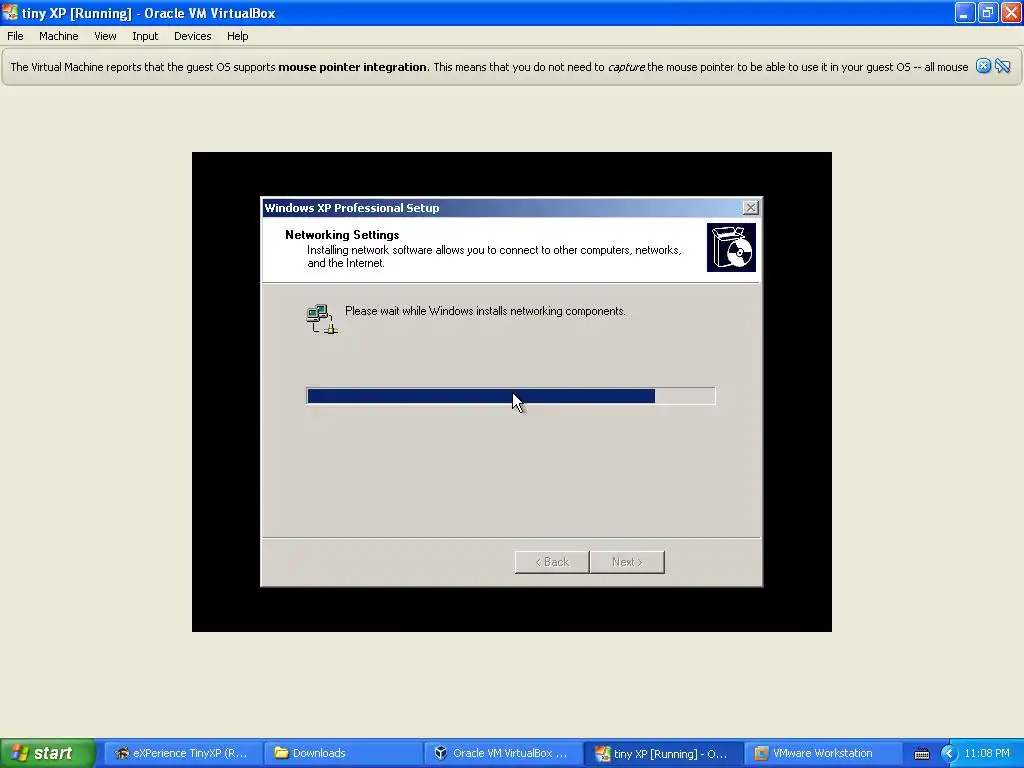Click the VirtualBox title bar icon
This screenshot has height=768, width=1024.
[x=10, y=12]
